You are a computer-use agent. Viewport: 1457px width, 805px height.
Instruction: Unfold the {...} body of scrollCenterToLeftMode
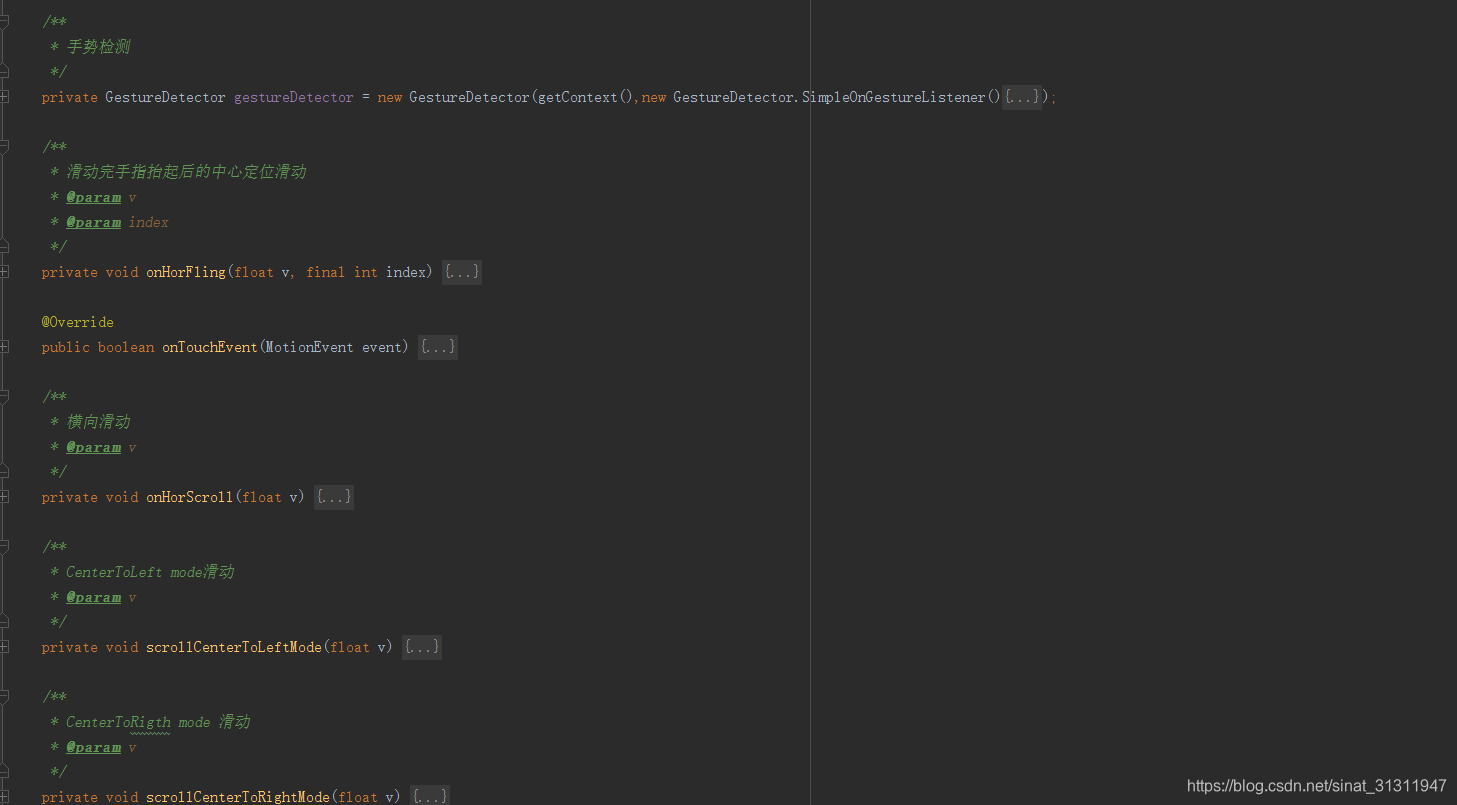[x=422, y=647]
